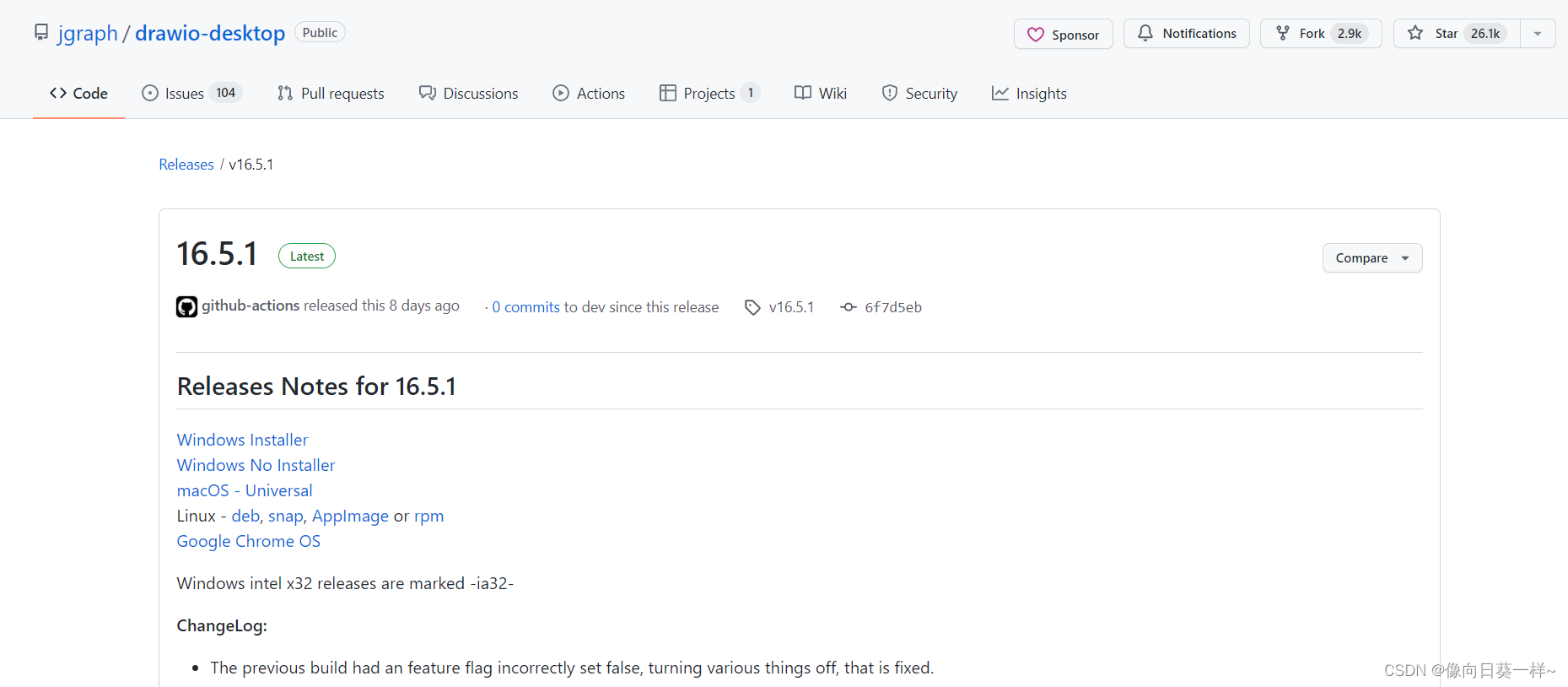Open the Insights tab
The width and height of the screenshot is (1568, 687).
[x=1029, y=94]
